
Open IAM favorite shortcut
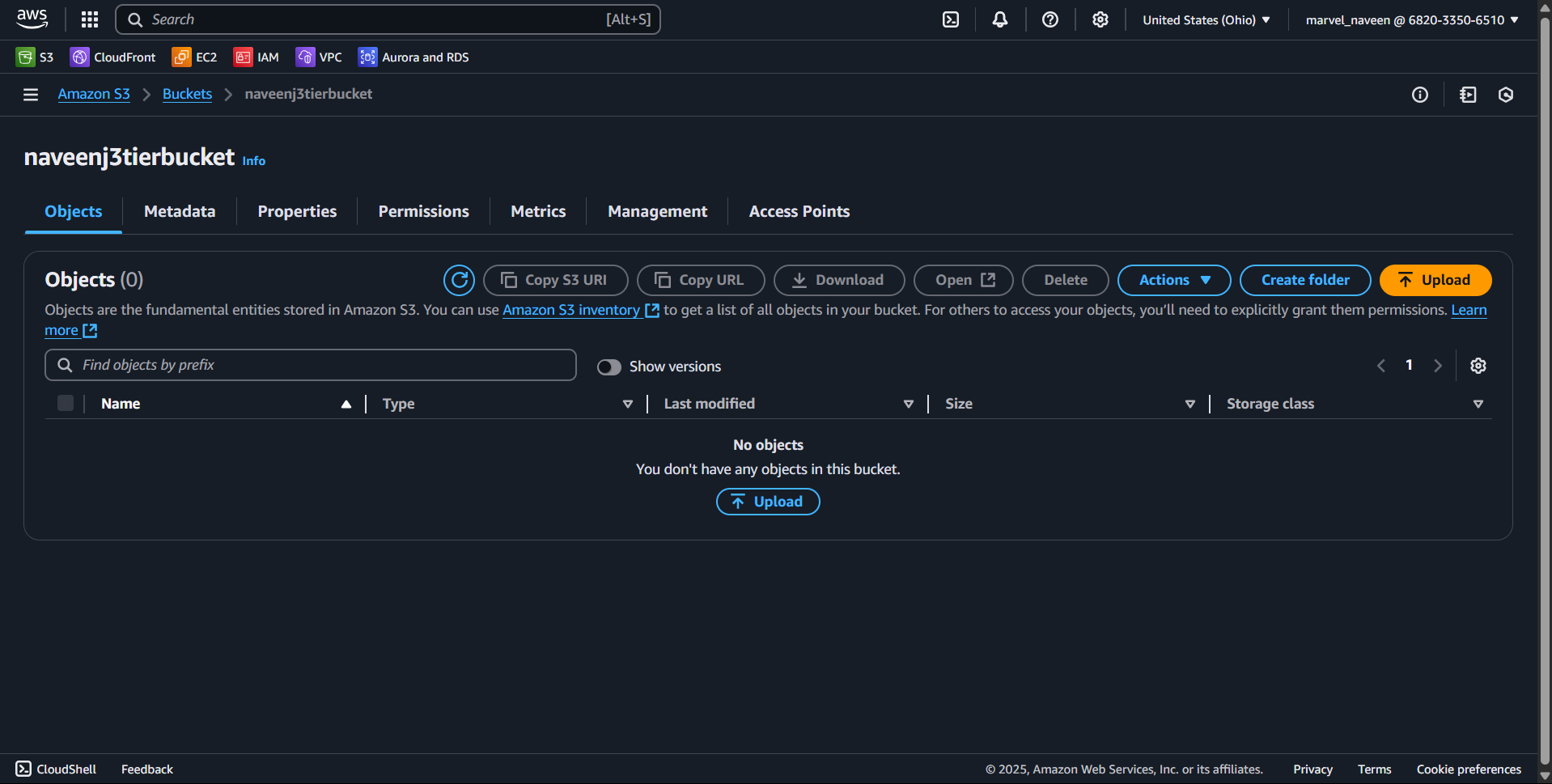[x=257, y=57]
